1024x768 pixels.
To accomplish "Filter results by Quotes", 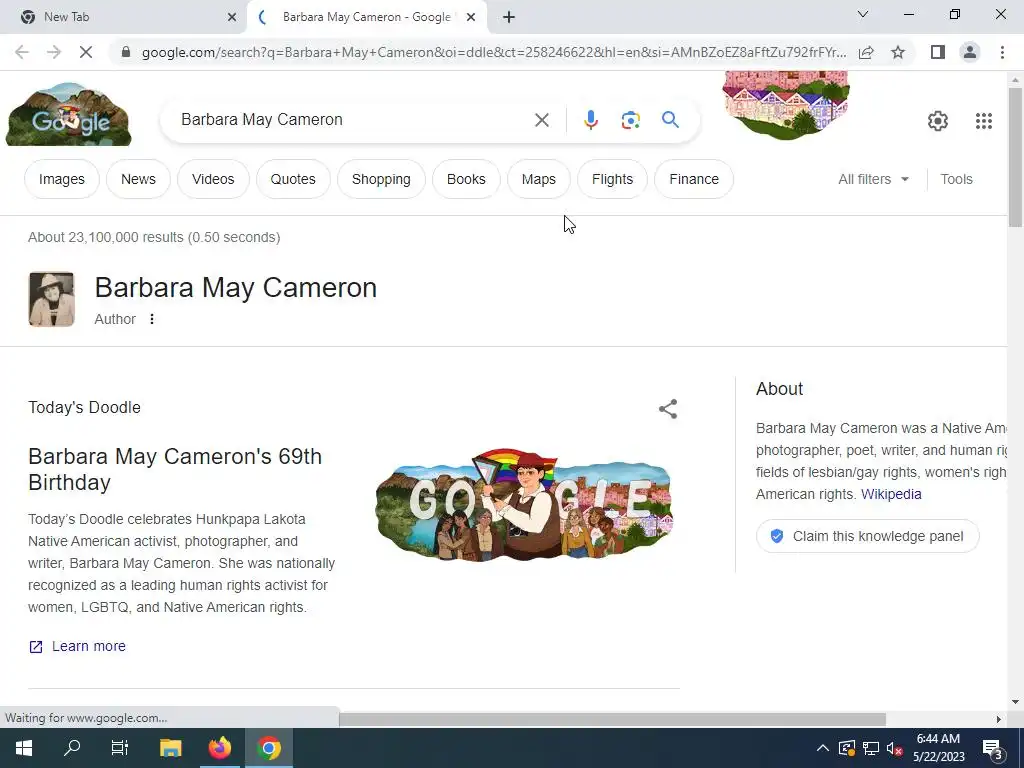I will [x=293, y=179].
